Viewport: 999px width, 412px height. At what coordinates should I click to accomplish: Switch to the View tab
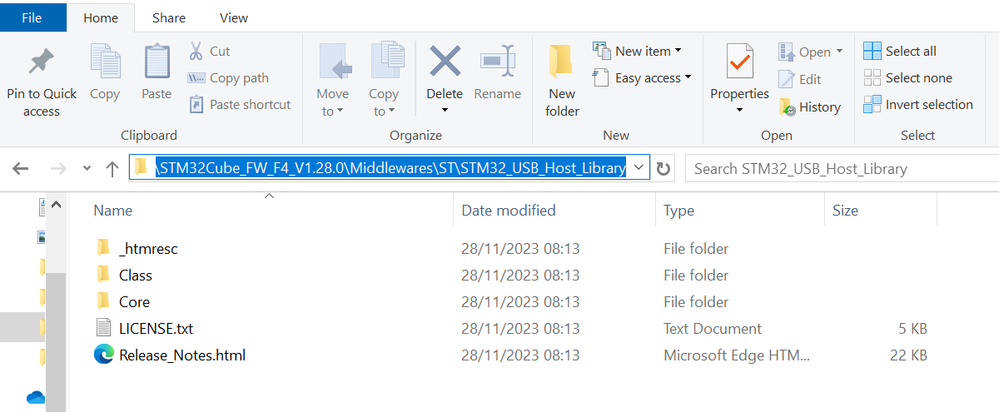point(234,18)
